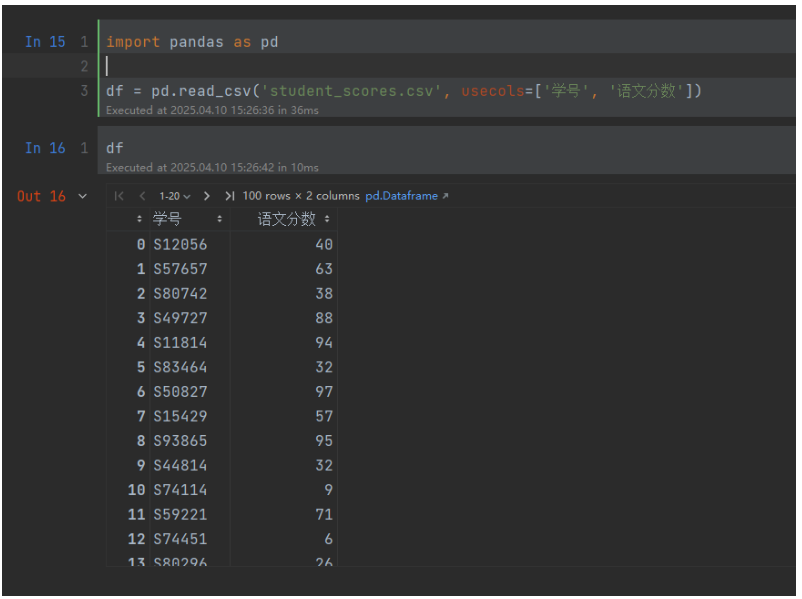Click the In 15 cell label
The image size is (802, 599).
click(45, 42)
